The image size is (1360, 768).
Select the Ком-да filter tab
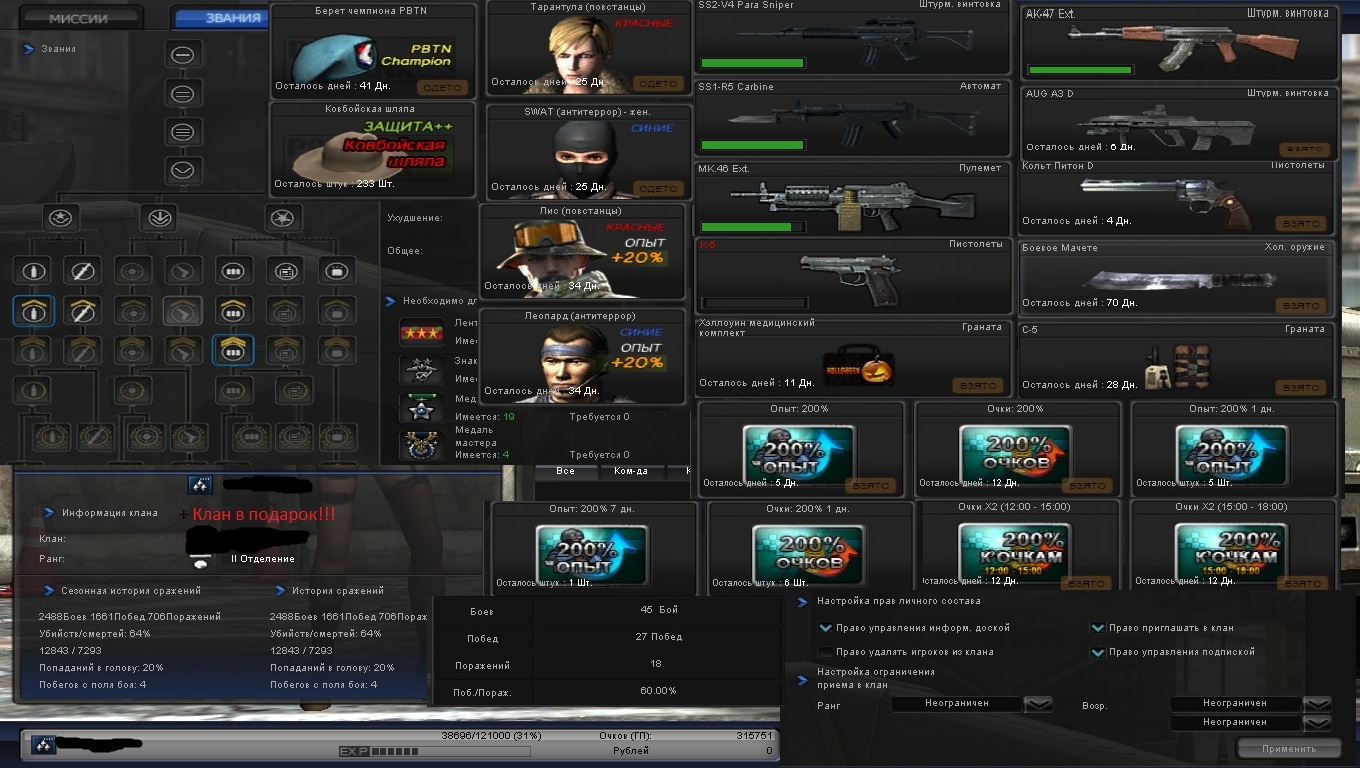tap(630, 470)
